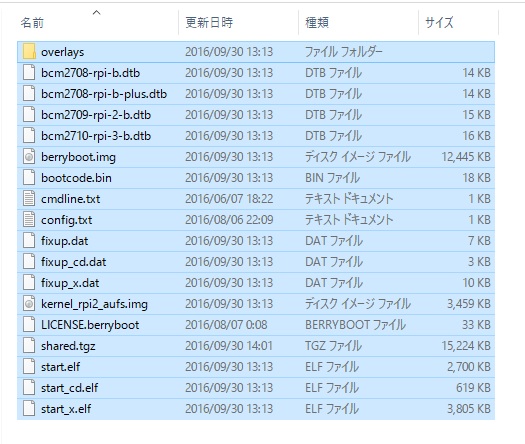Select file name bcm2710-rpi-3-b.dtb

(x=96, y=136)
